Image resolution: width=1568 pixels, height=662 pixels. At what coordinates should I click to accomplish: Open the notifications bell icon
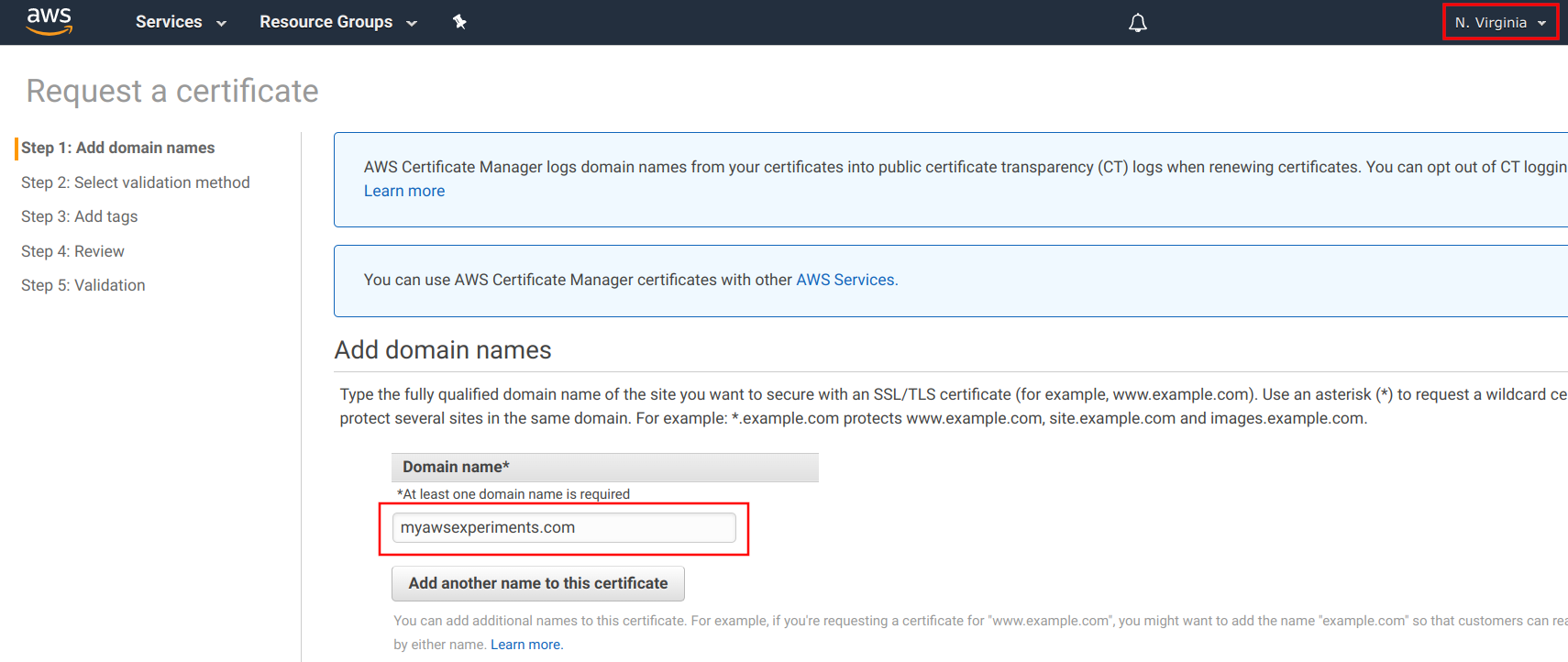1137,23
